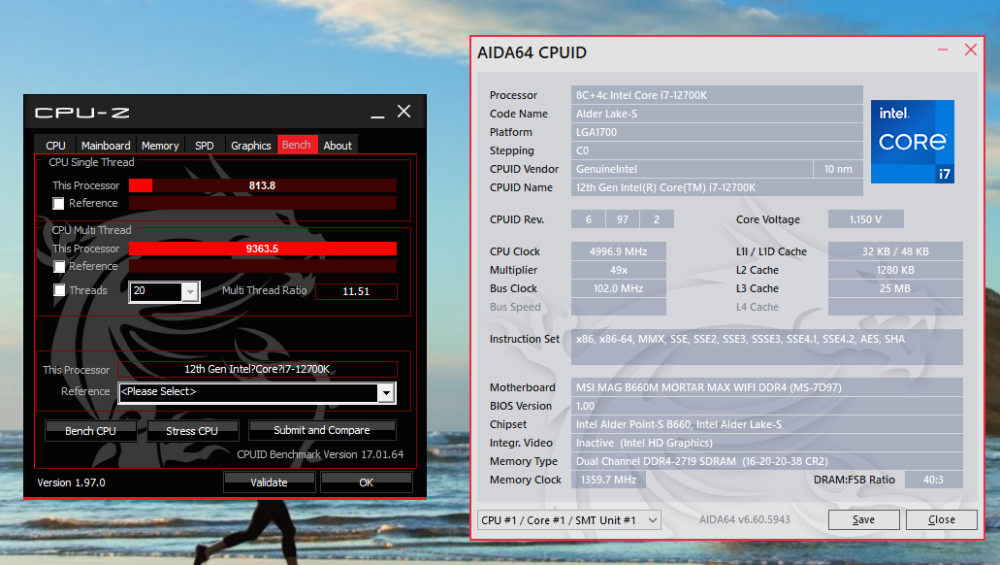The height and width of the screenshot is (565, 1000).
Task: Click the Bus Clock value 102.0 MHz
Action: [619, 288]
